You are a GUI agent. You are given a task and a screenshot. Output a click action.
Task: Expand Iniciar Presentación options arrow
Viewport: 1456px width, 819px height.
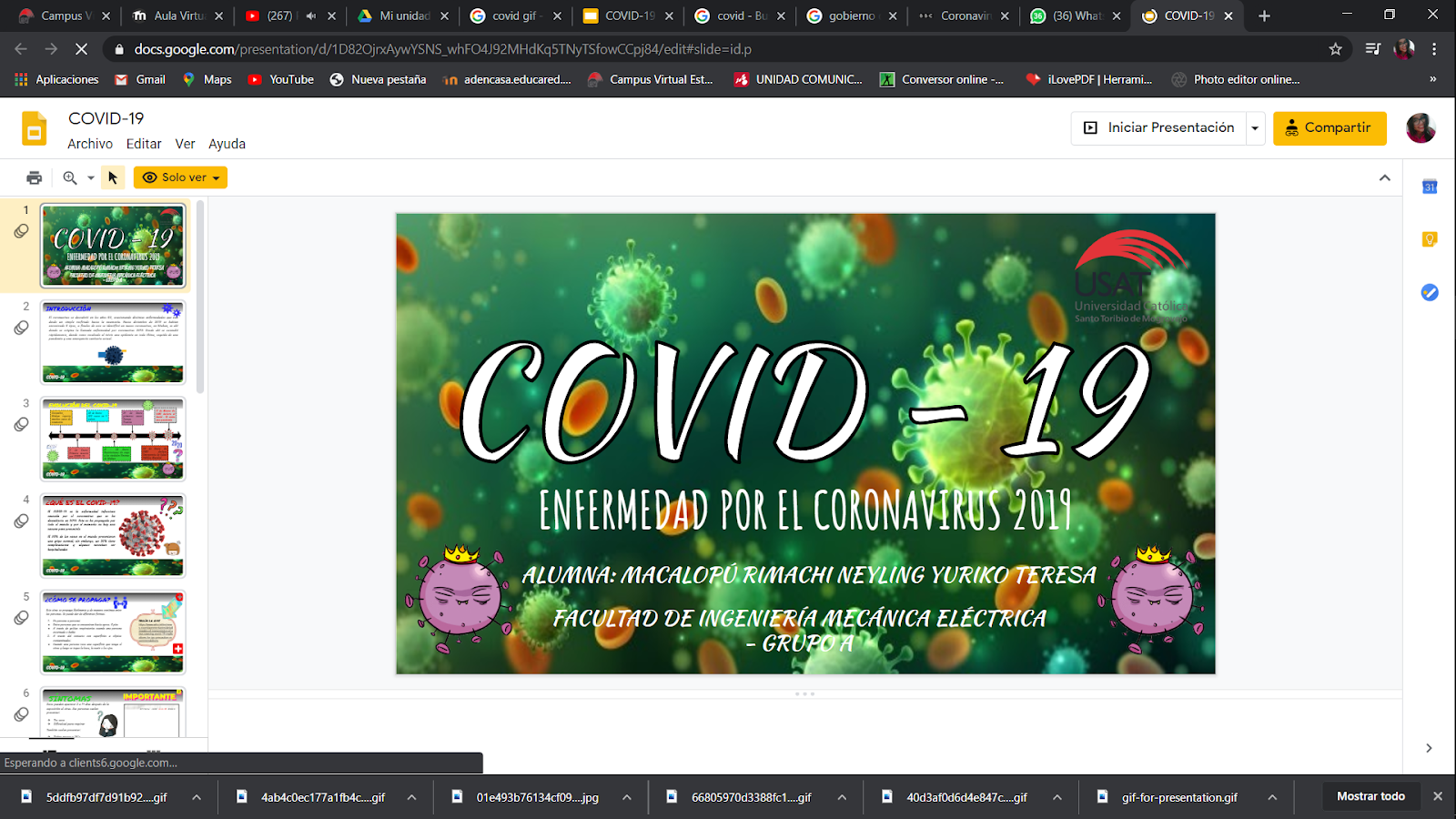point(1255,128)
